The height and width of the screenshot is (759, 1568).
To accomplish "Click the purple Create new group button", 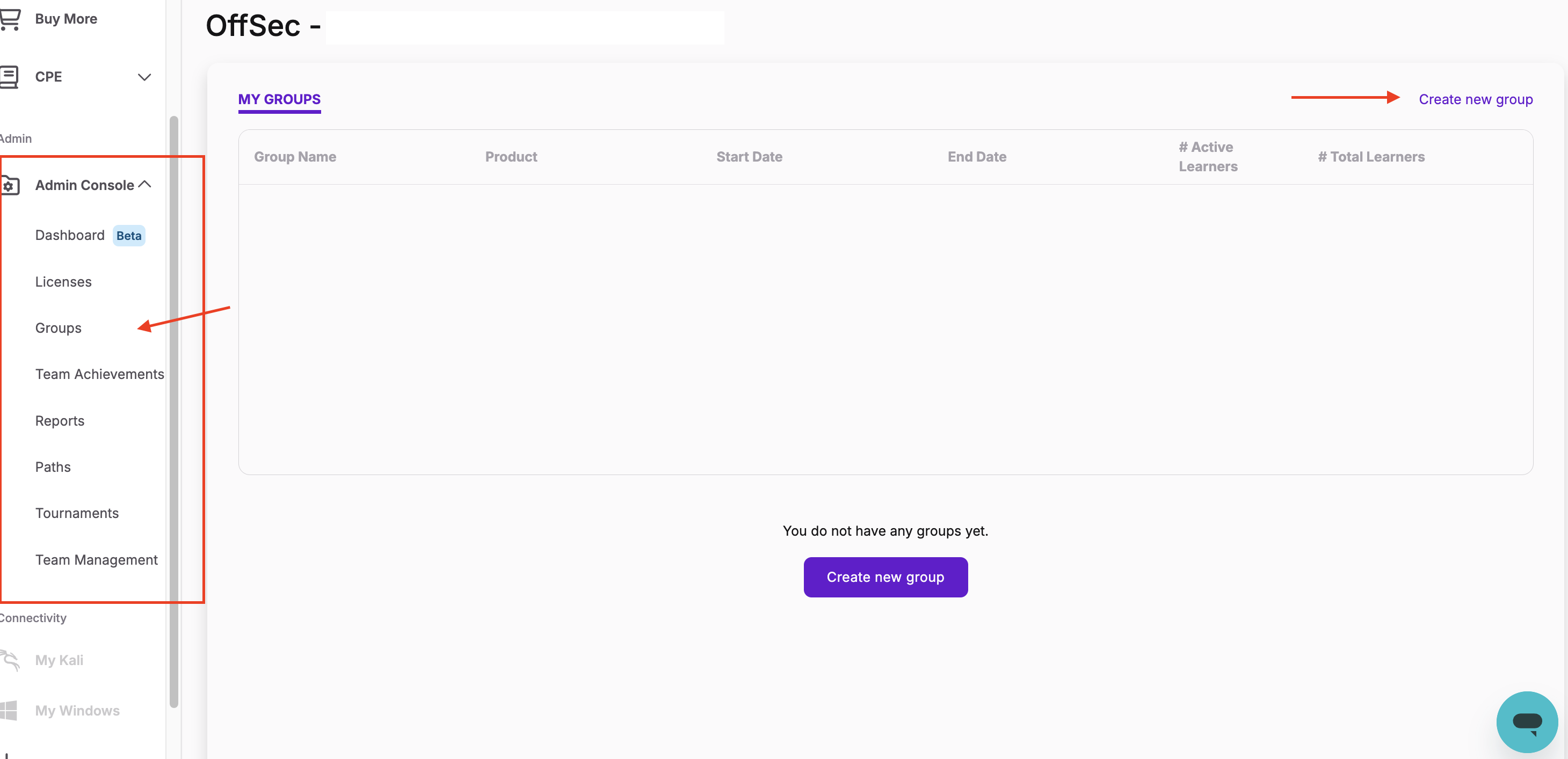I will tap(885, 577).
